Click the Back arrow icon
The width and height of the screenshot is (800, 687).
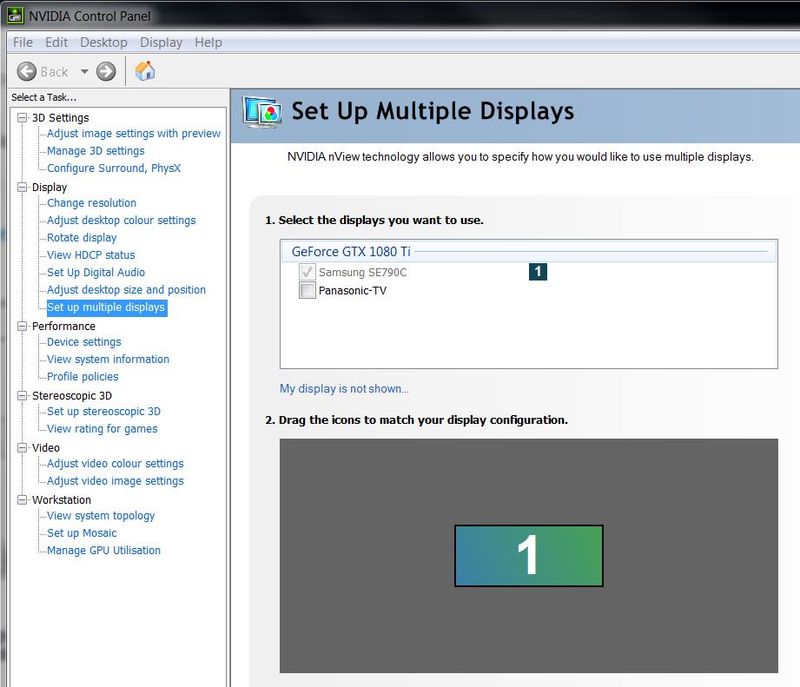tap(27, 71)
